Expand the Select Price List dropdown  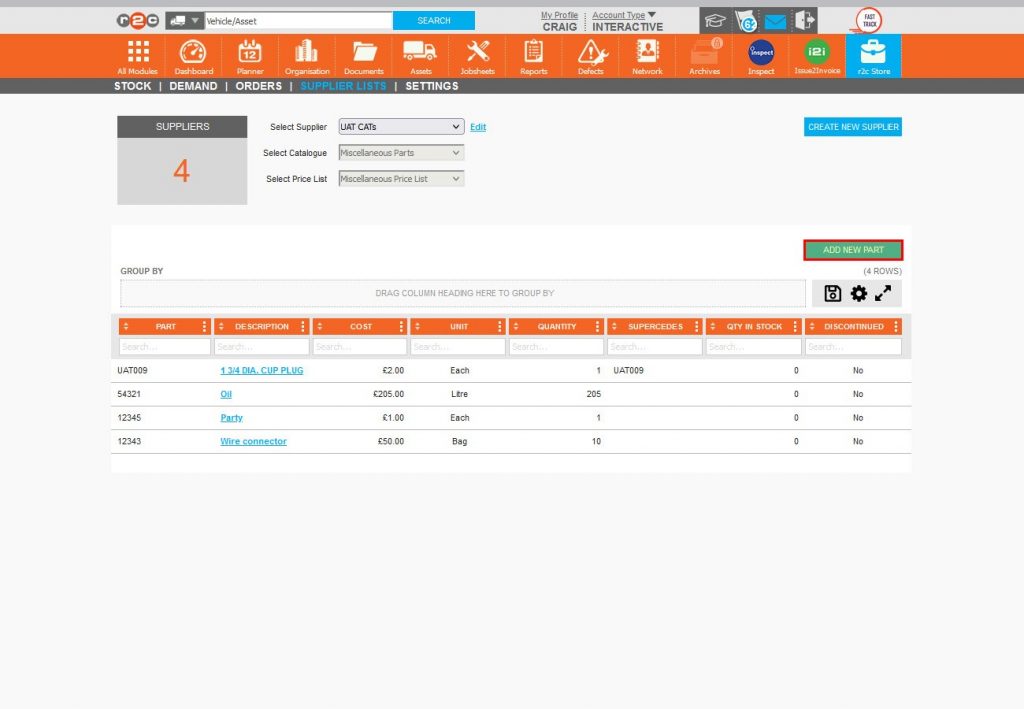[400, 179]
